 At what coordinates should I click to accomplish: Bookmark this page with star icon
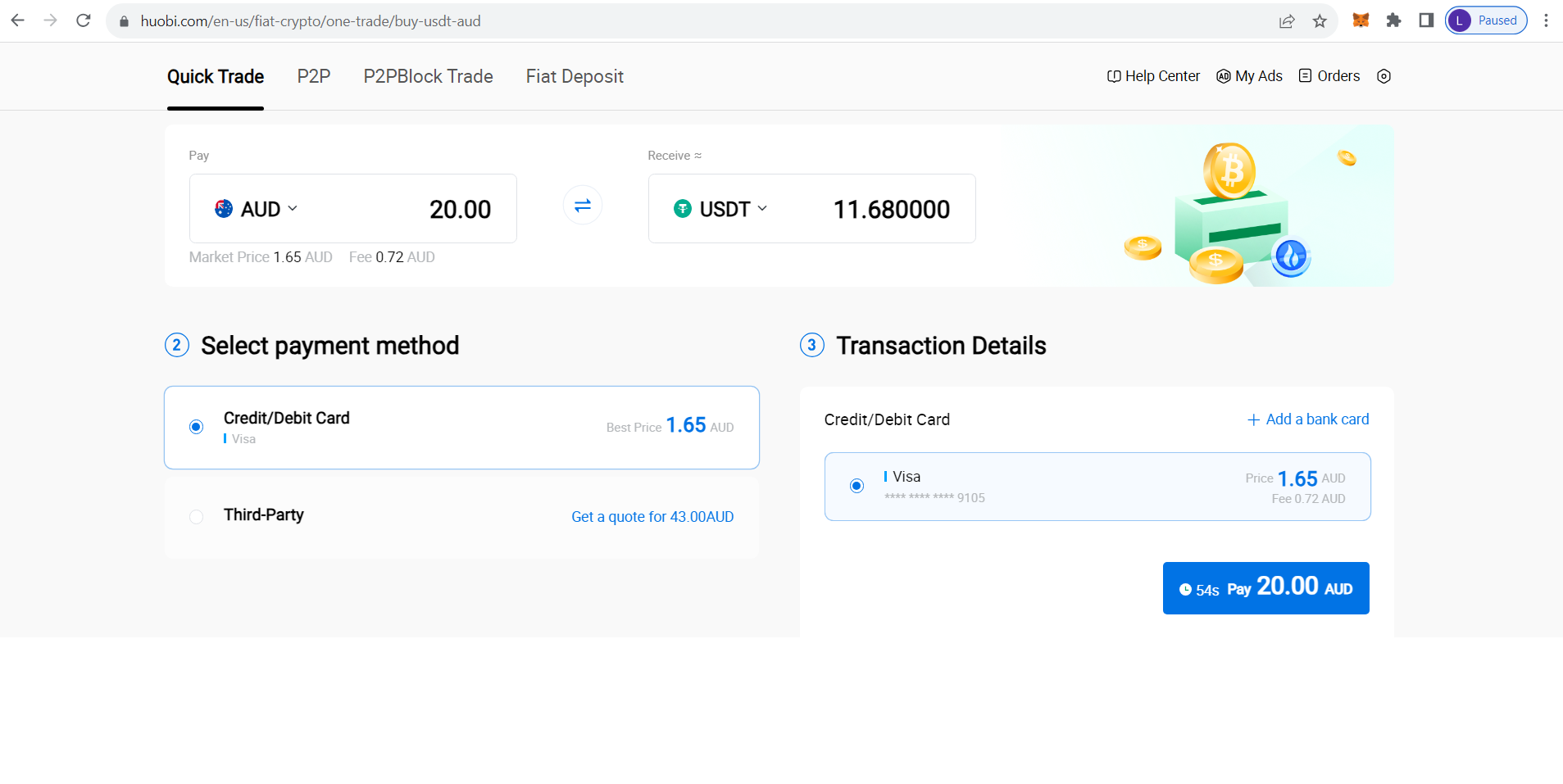coord(1320,21)
